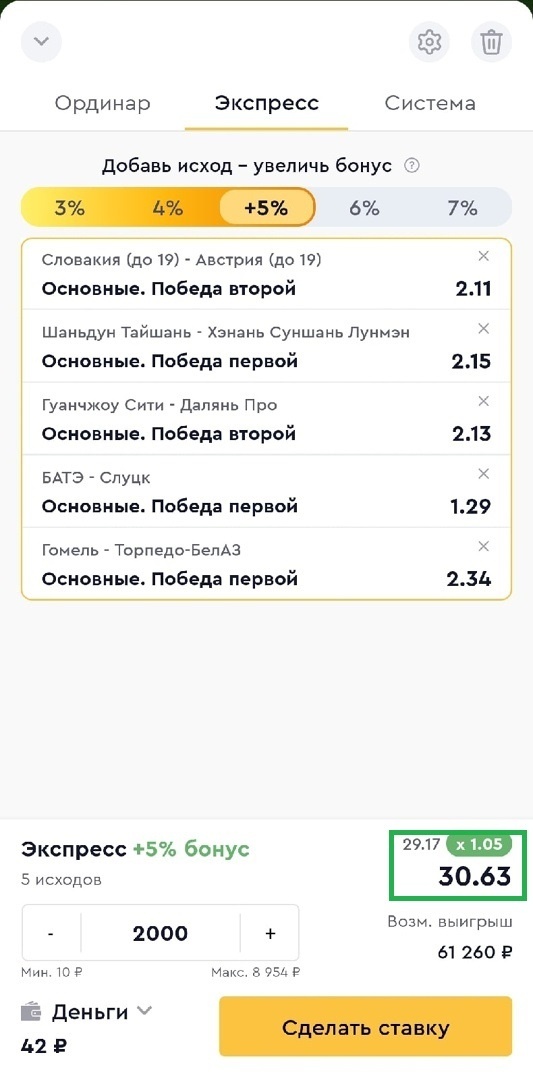Select the Экспресс tab

[266, 103]
